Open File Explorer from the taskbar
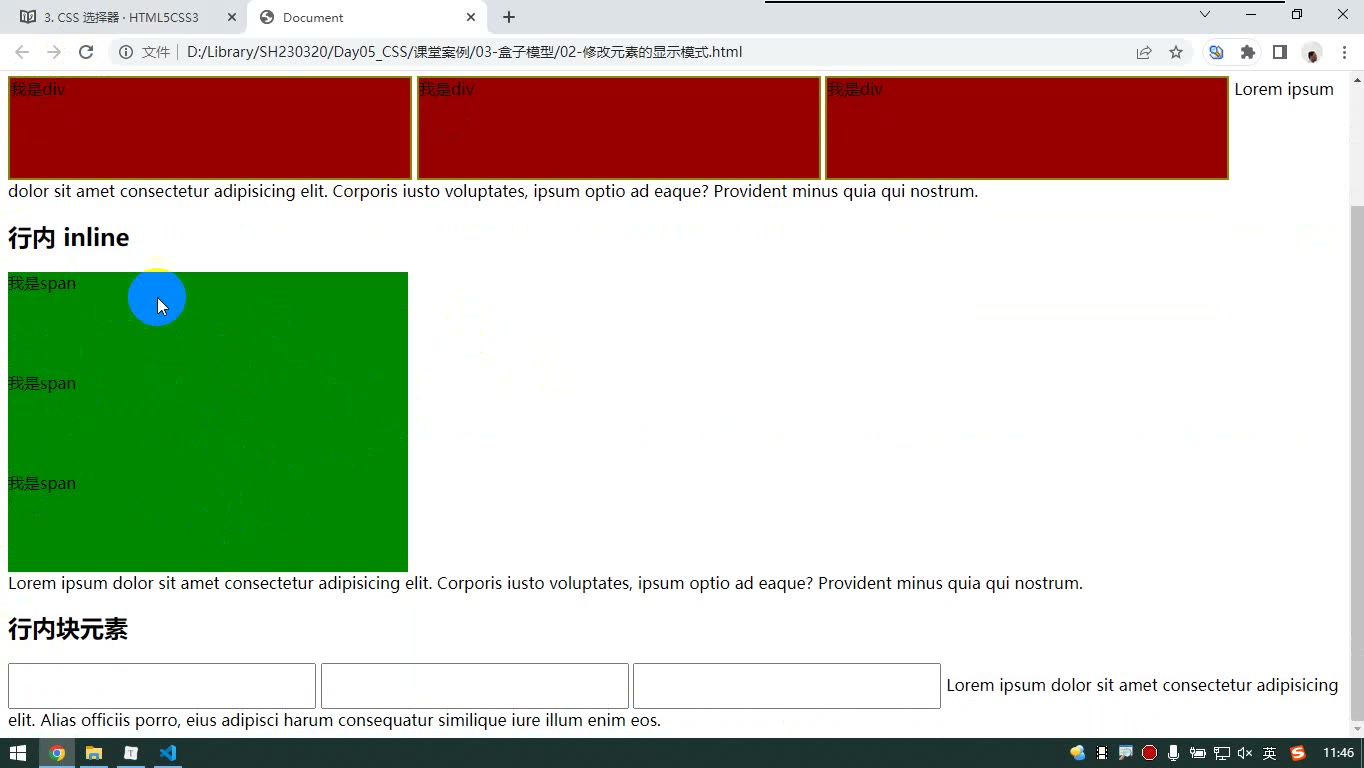The image size is (1364, 768). (94, 753)
